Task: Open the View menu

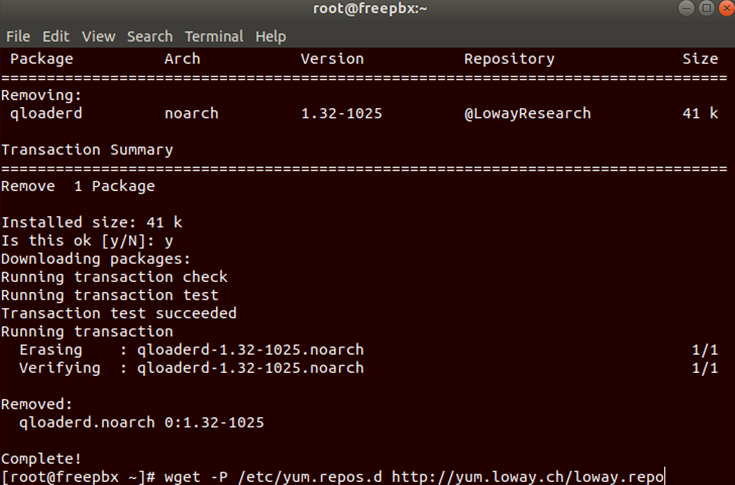Action: point(98,36)
